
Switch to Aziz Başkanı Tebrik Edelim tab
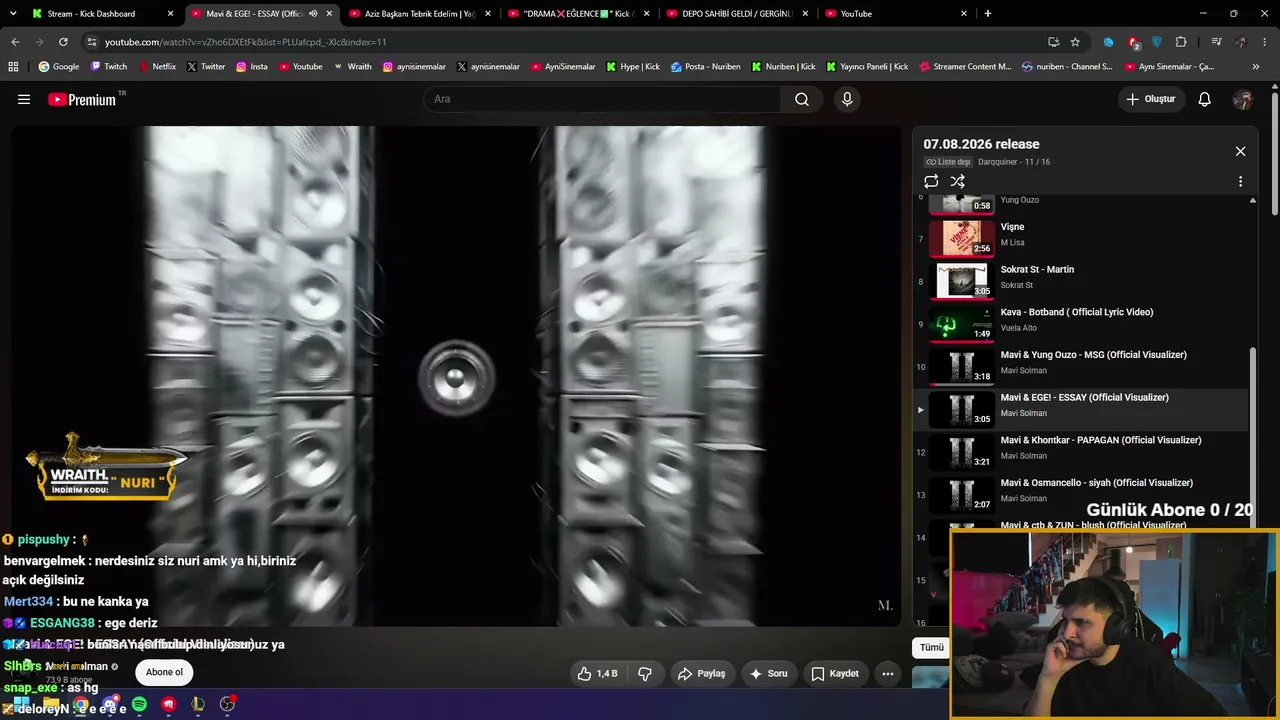pyautogui.click(x=418, y=14)
